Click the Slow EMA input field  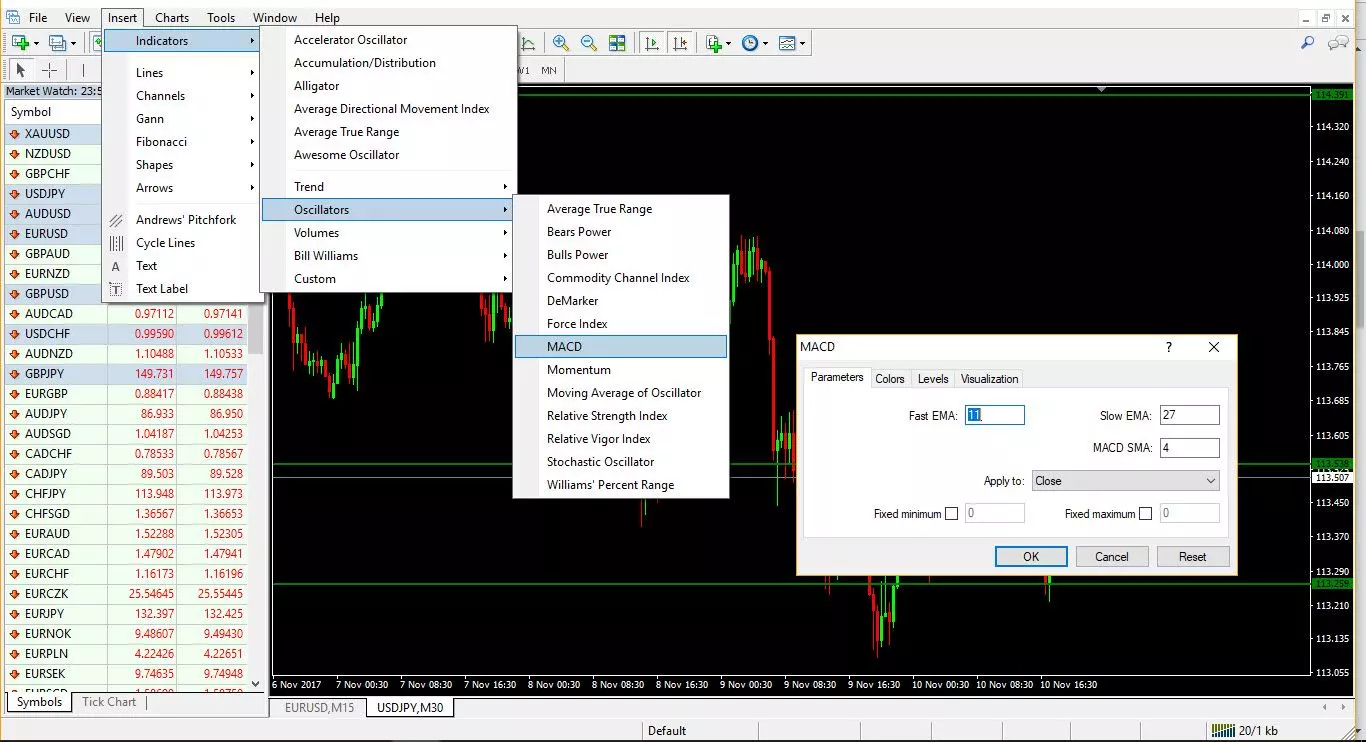click(1189, 415)
